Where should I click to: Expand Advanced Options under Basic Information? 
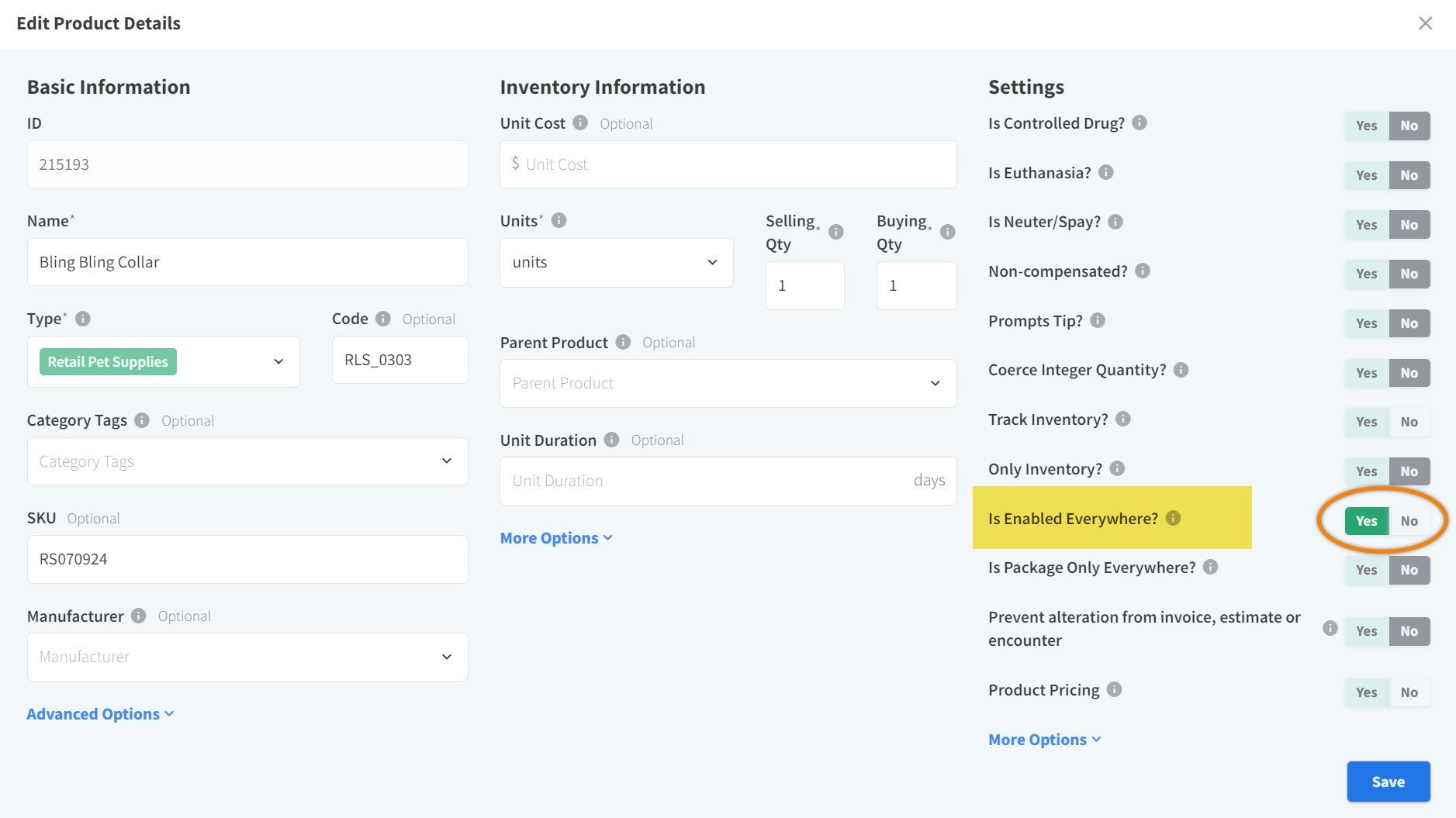click(100, 714)
